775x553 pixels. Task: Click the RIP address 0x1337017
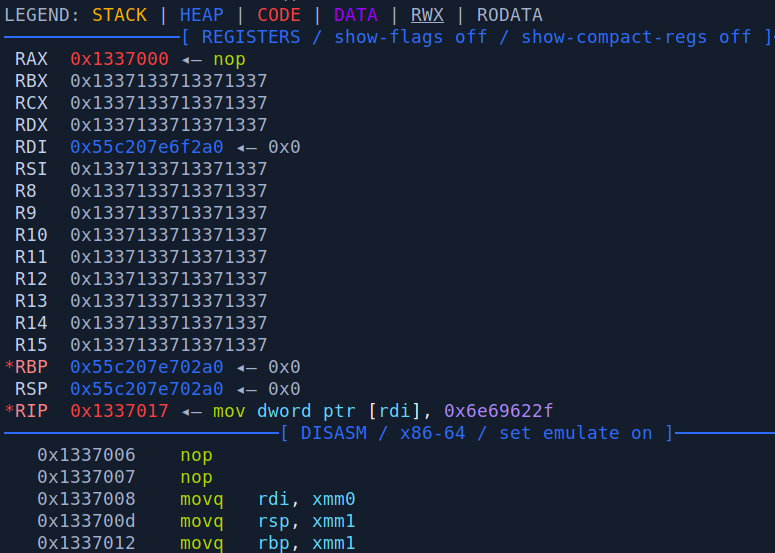119,411
